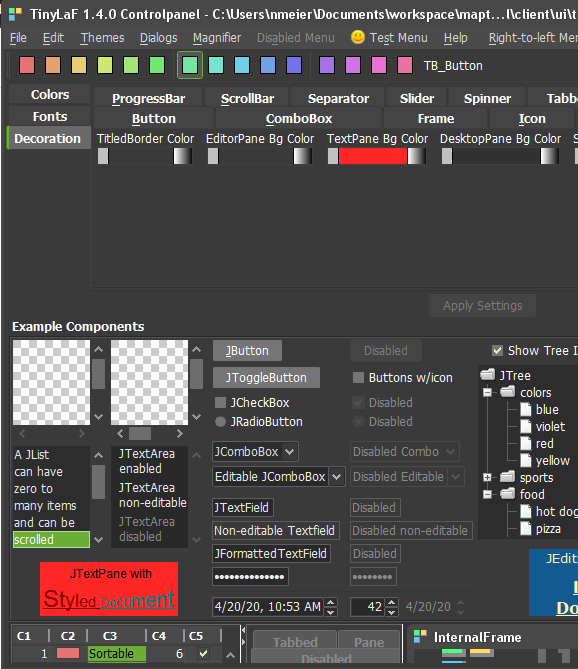Toggle the JToggleButton
This screenshot has height=669, width=578.
[266, 378]
